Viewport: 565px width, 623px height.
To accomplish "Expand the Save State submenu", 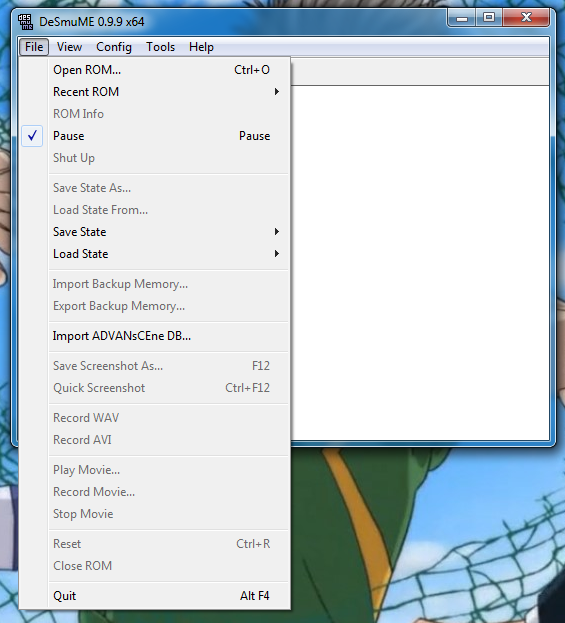I will 155,232.
